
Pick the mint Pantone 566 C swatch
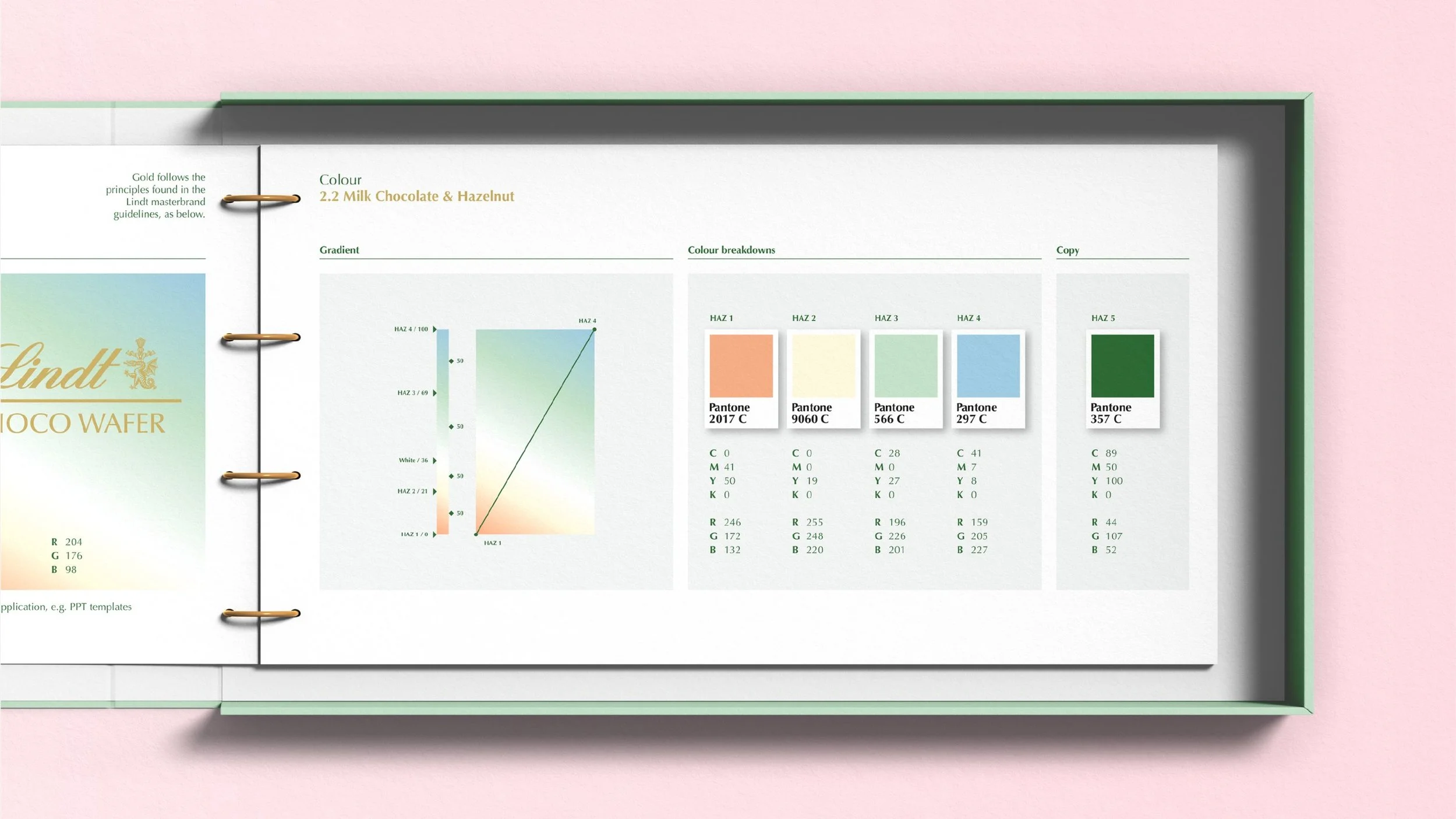click(x=906, y=366)
